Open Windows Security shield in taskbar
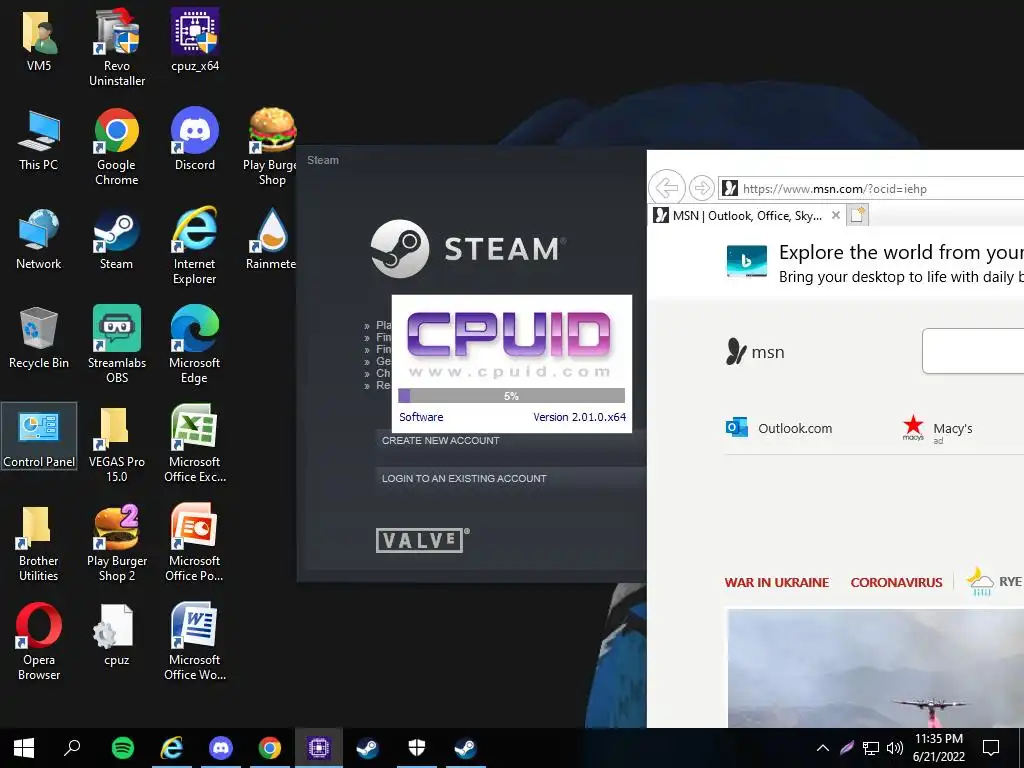The width and height of the screenshot is (1024, 768). pyautogui.click(x=417, y=748)
